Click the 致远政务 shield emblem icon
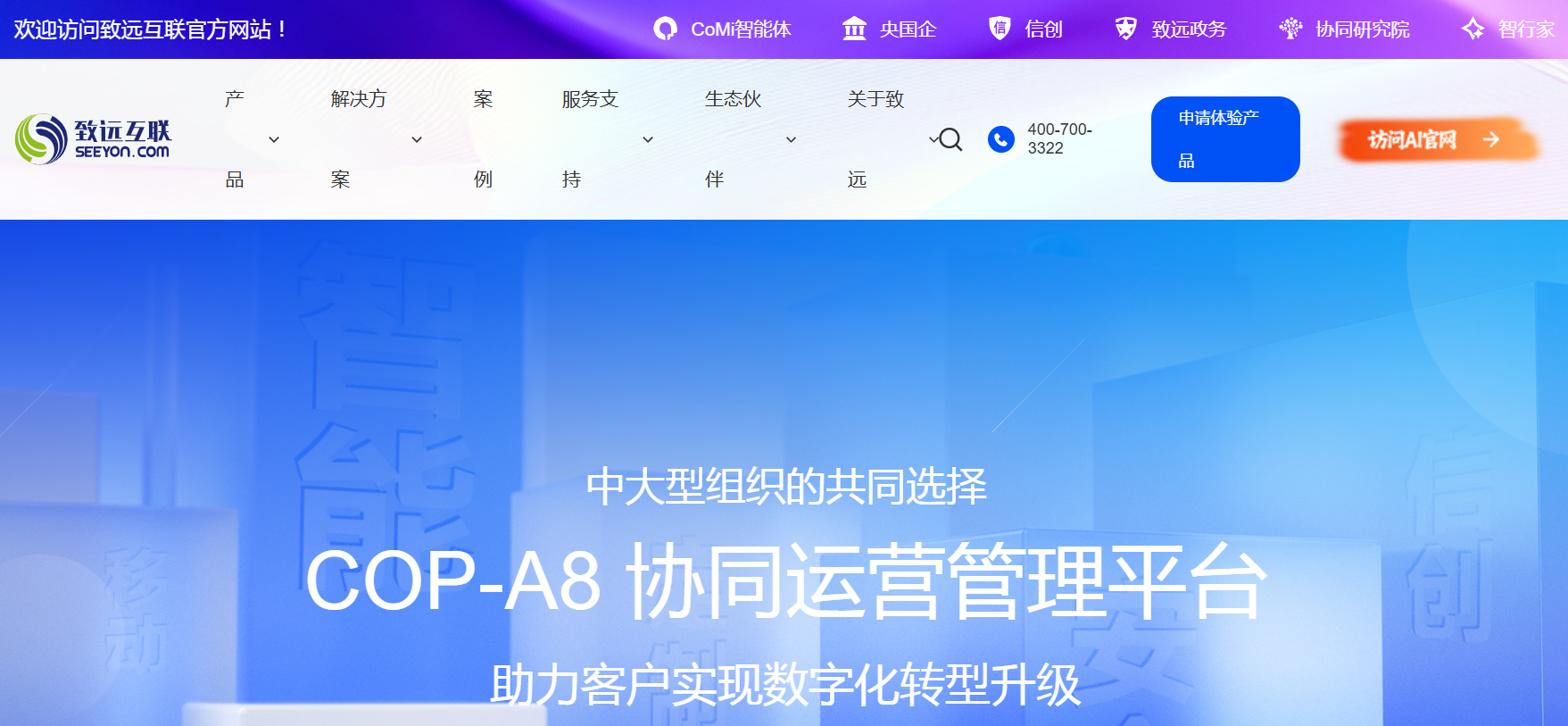Image resolution: width=1568 pixels, height=726 pixels. (1126, 29)
